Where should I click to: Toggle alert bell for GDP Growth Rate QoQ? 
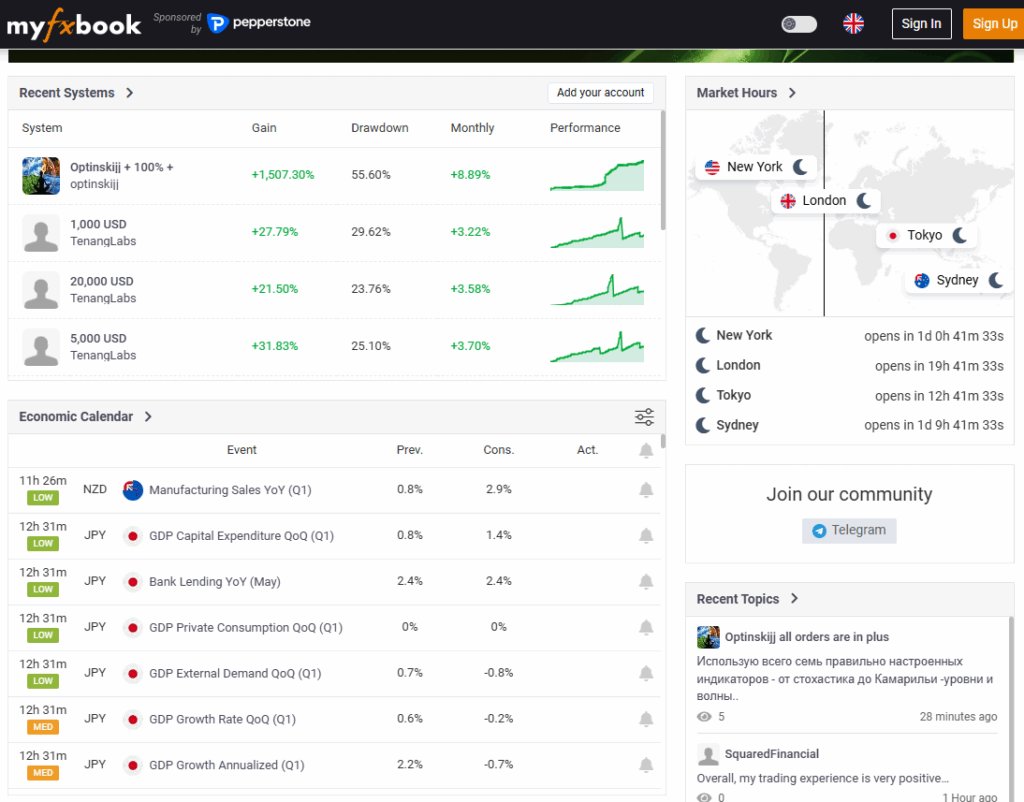[x=646, y=719]
